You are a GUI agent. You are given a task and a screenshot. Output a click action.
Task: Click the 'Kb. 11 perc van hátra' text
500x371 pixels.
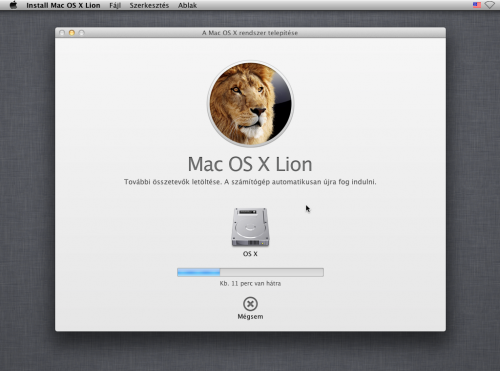coord(250,283)
